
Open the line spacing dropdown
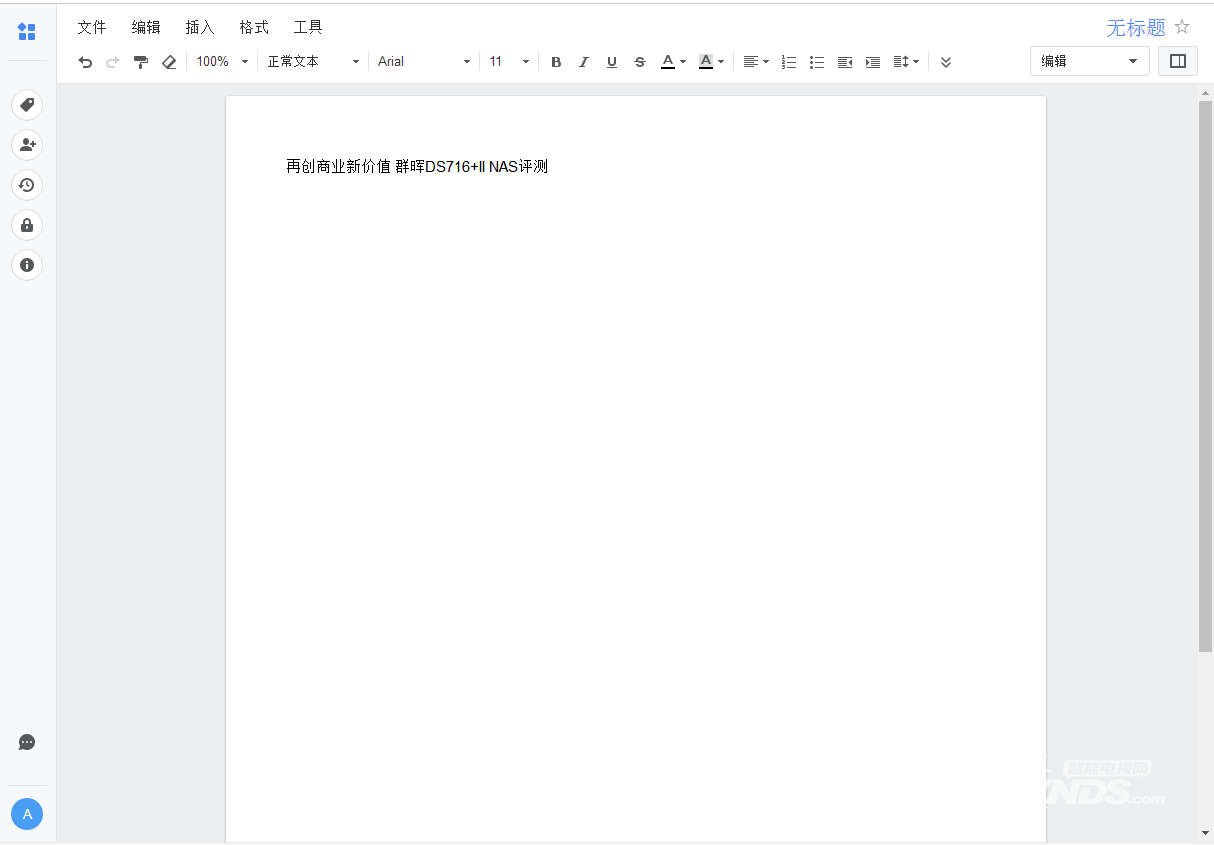click(906, 62)
